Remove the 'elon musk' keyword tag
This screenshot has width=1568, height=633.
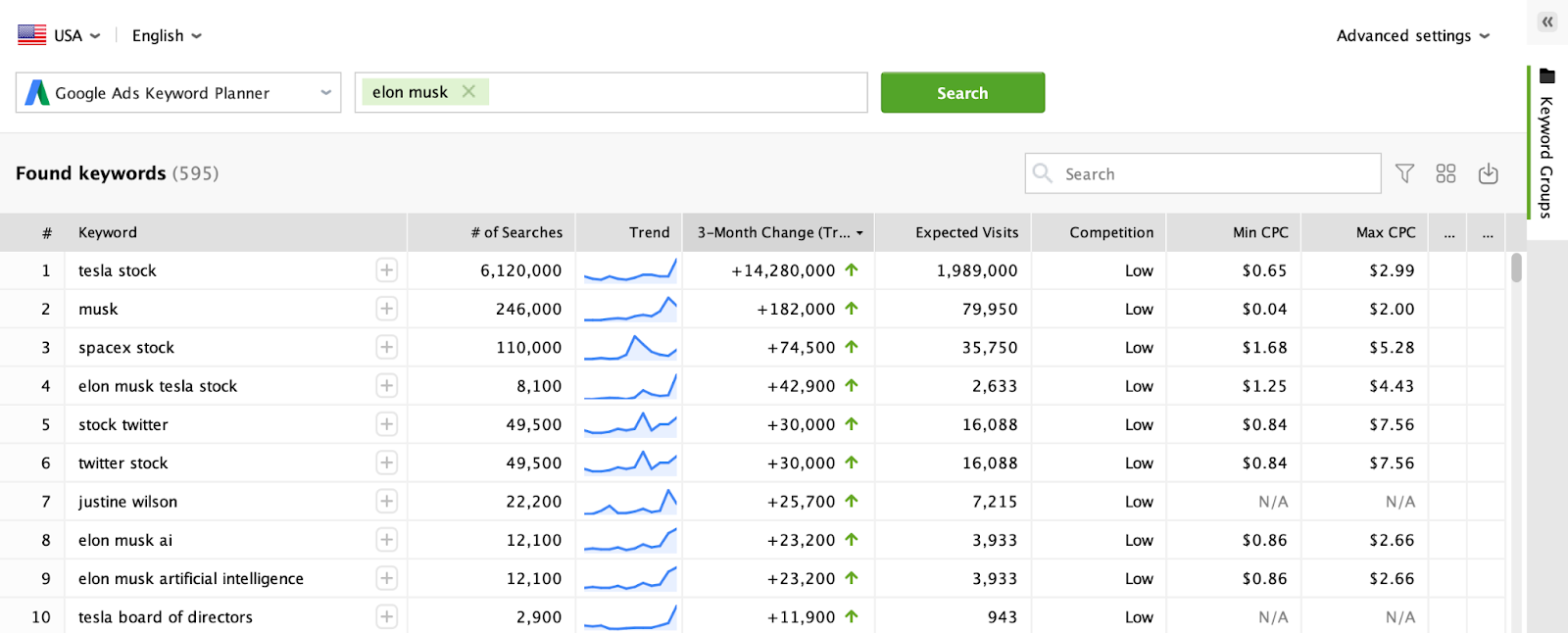click(468, 91)
